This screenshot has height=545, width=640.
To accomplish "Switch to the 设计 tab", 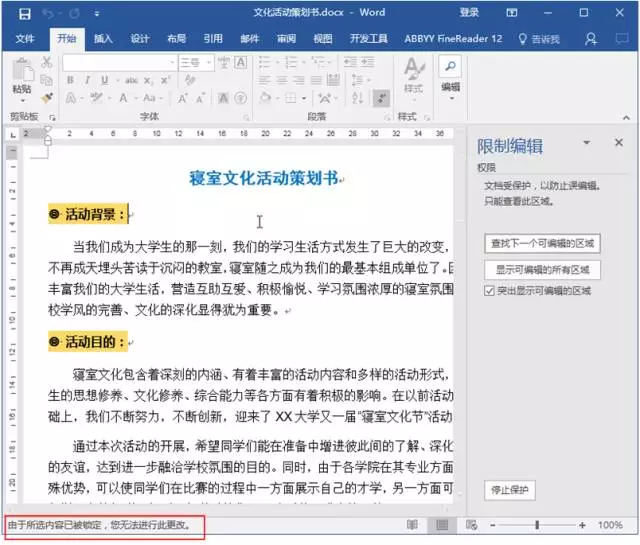I will [x=140, y=39].
